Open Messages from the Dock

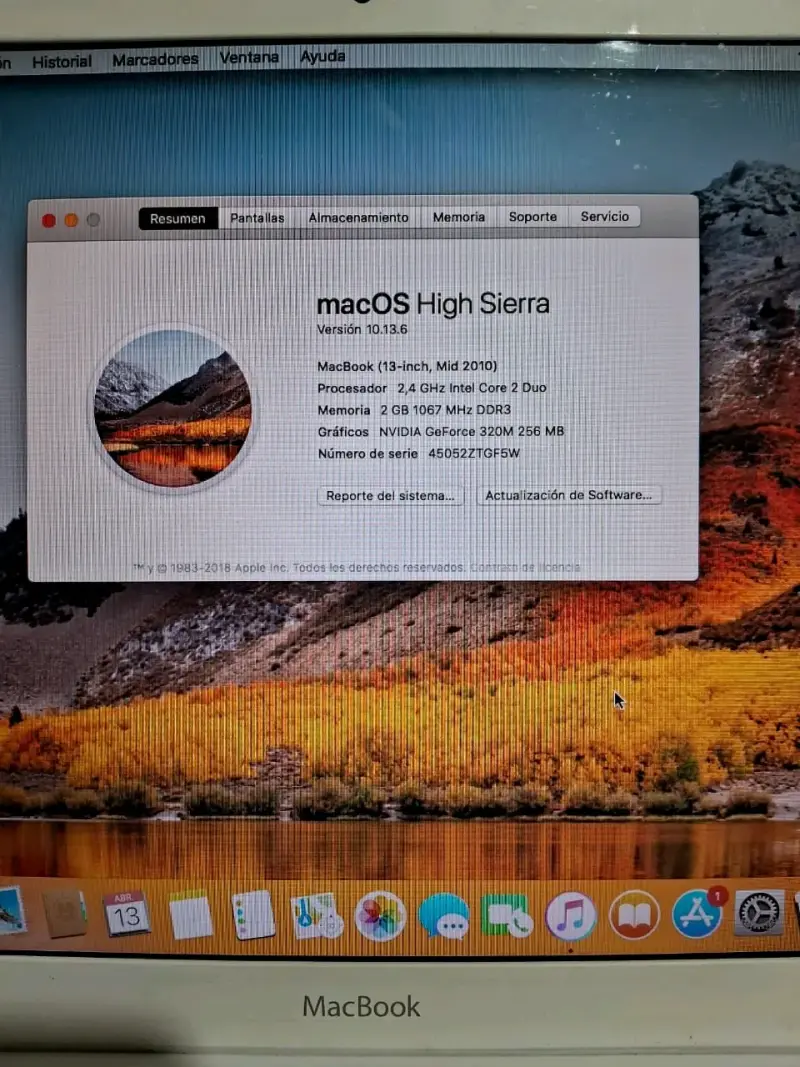[x=444, y=916]
